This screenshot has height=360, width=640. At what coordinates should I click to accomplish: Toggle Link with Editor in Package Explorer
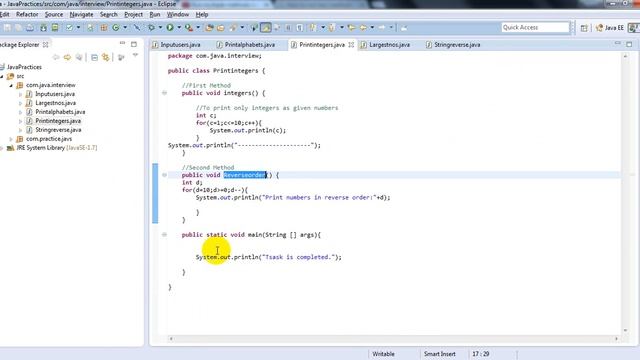pyautogui.click(x=106, y=58)
